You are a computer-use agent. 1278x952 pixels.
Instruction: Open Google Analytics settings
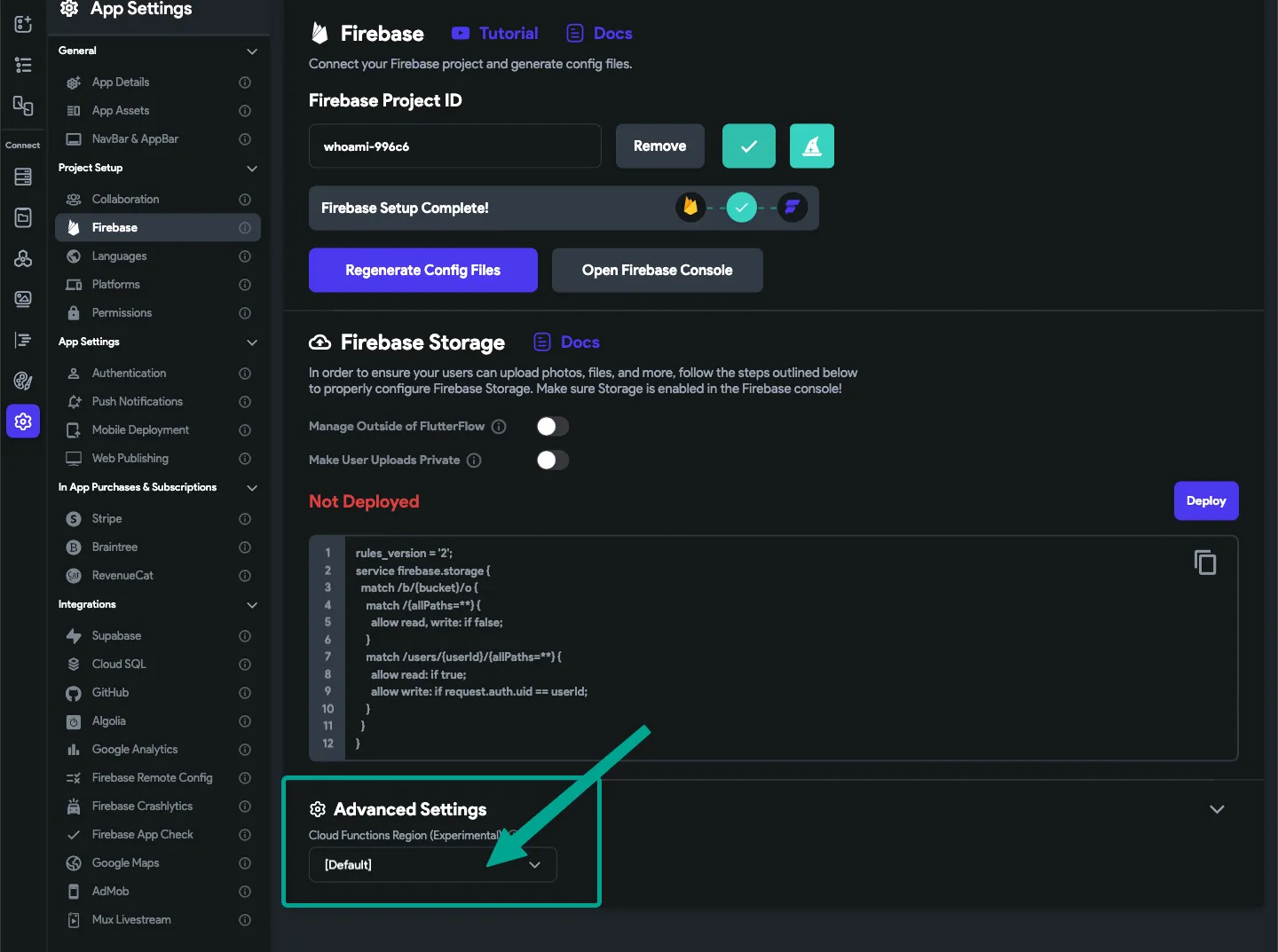[x=158, y=750]
